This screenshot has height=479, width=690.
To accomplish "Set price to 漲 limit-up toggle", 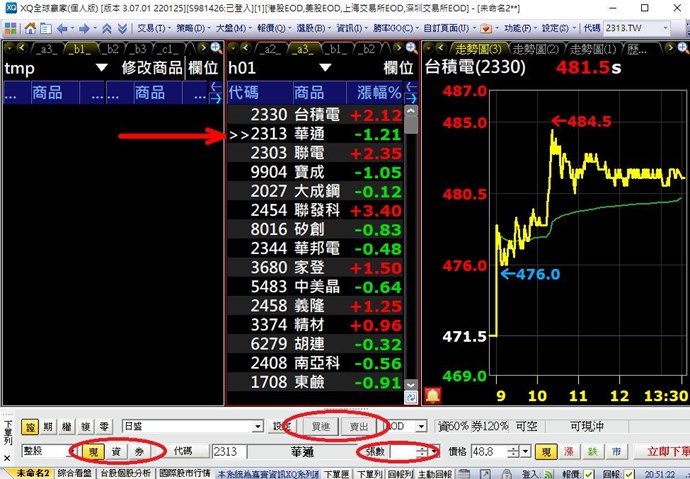I will (569, 452).
